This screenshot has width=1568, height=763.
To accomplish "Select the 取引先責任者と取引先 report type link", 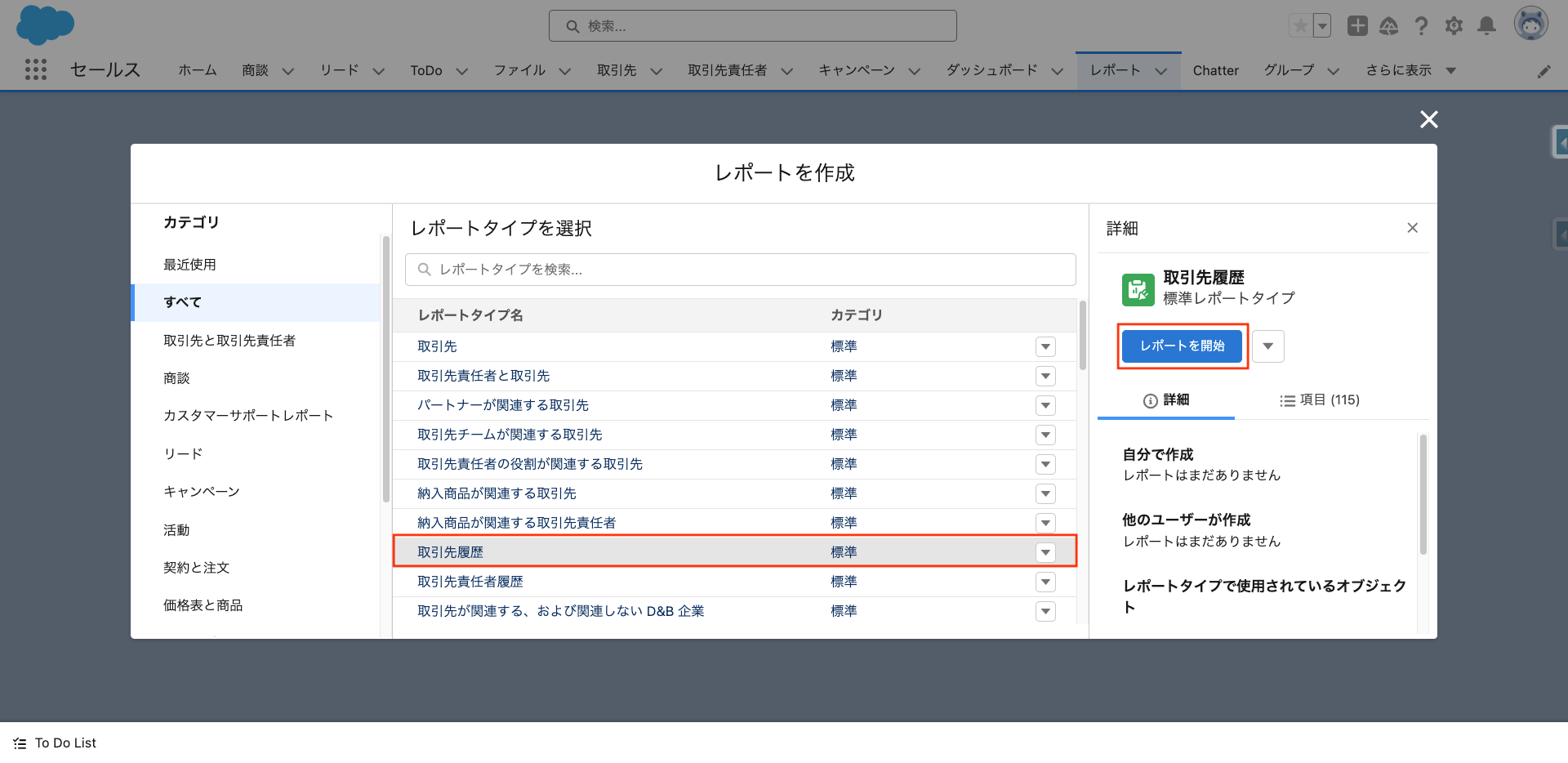I will [x=482, y=376].
